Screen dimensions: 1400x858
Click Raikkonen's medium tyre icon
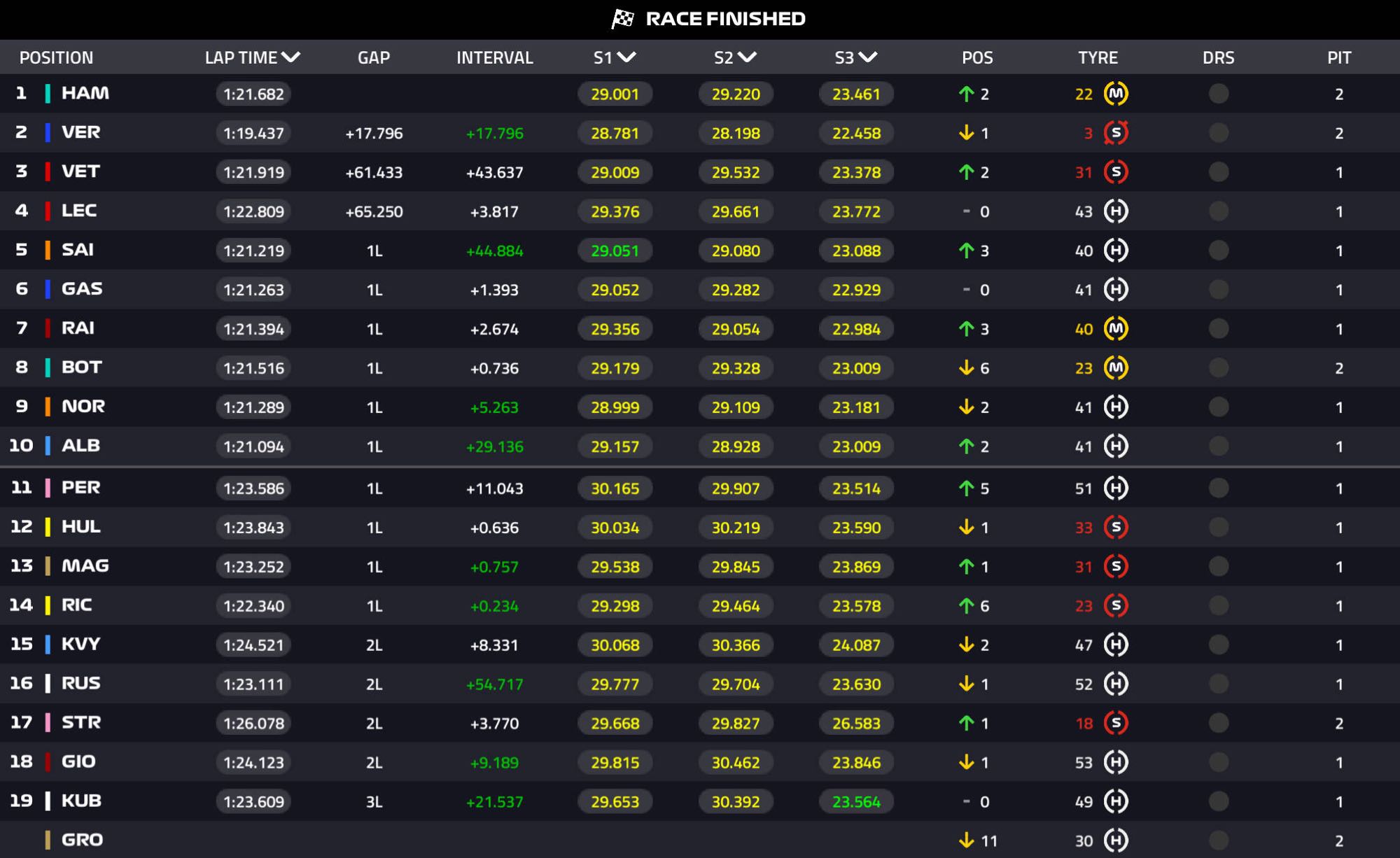point(1116,329)
